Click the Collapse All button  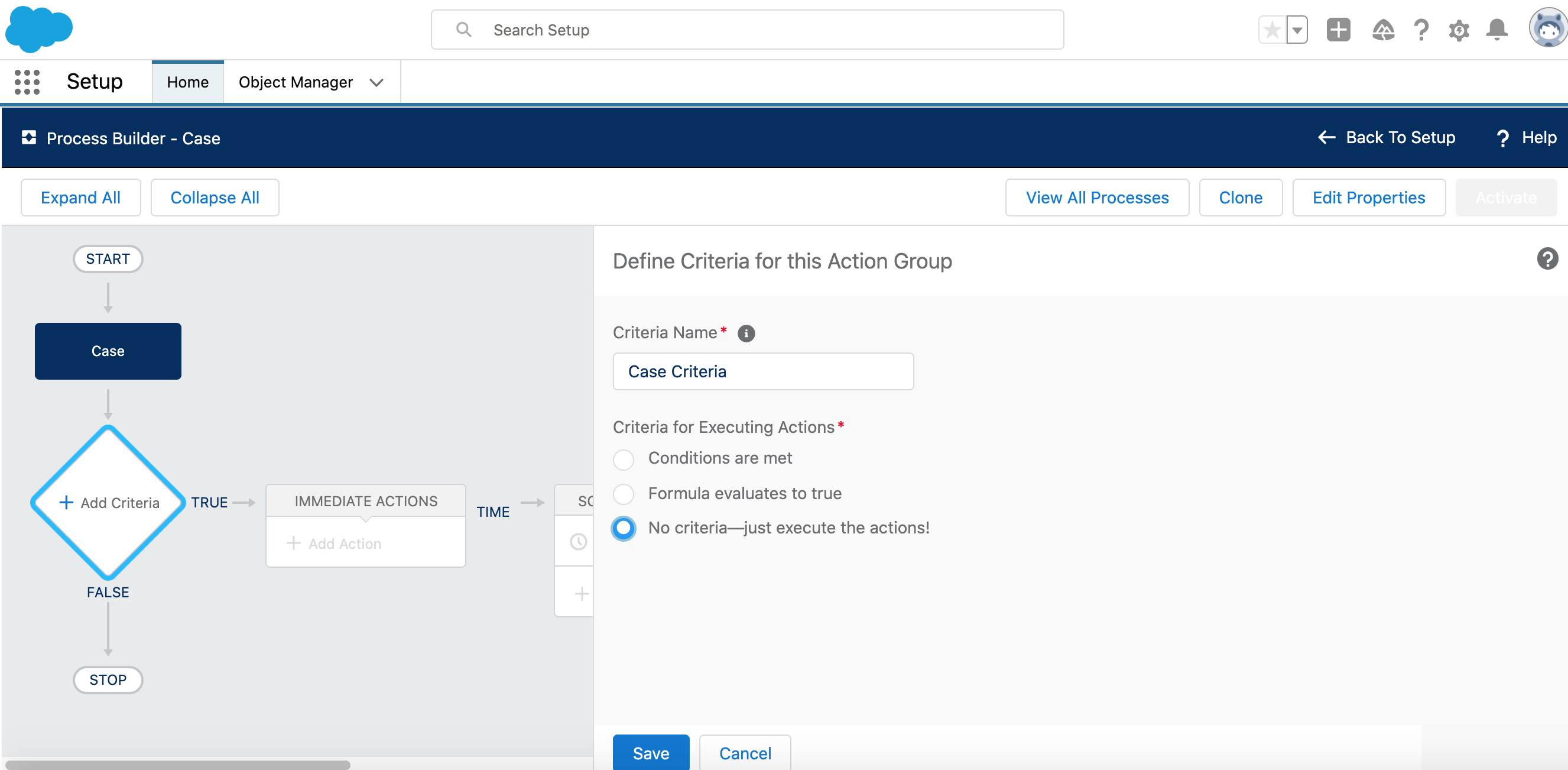coord(215,198)
